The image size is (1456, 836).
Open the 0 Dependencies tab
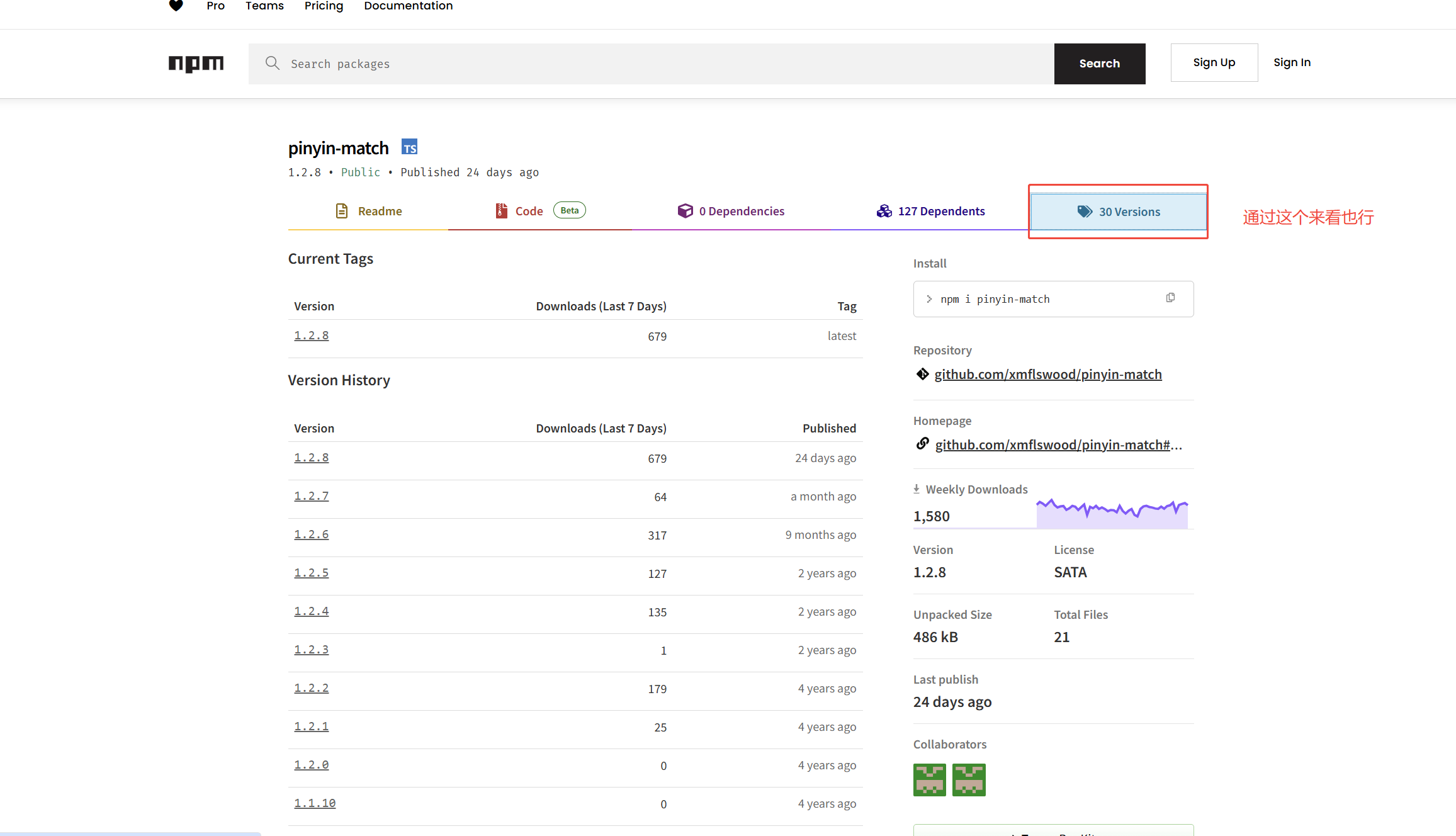click(x=730, y=212)
